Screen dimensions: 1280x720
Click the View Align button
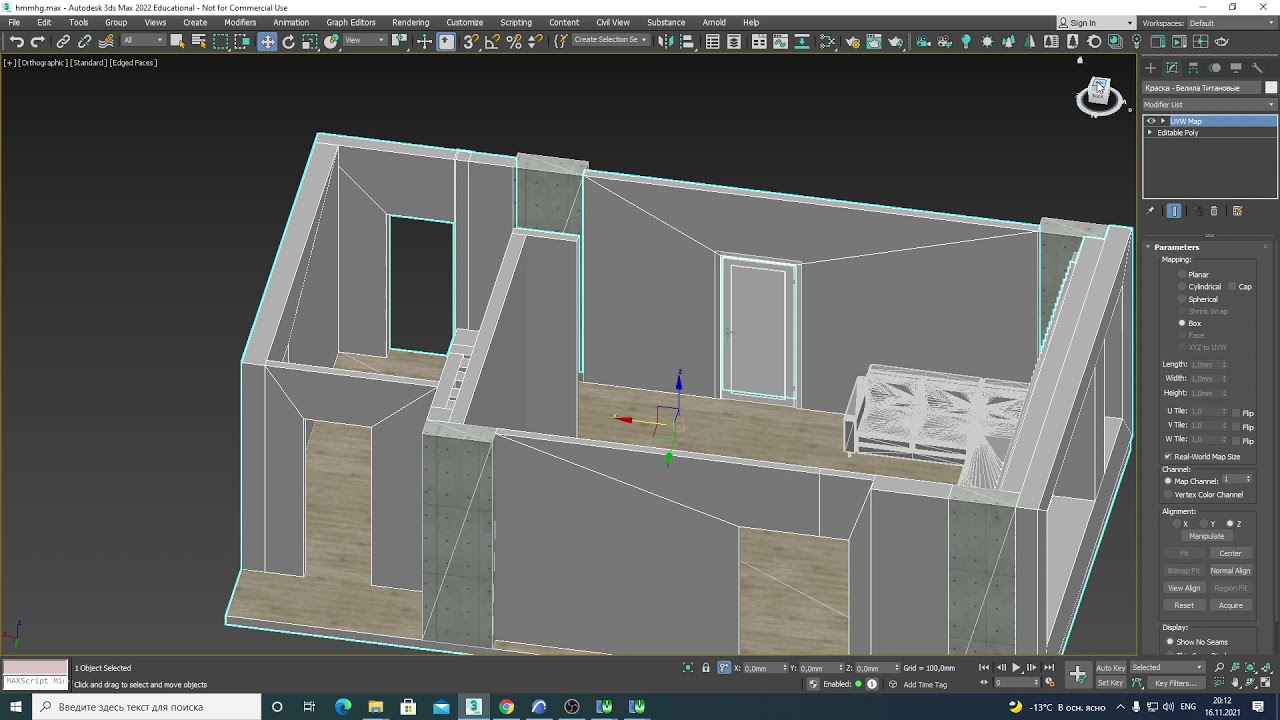tap(1184, 588)
